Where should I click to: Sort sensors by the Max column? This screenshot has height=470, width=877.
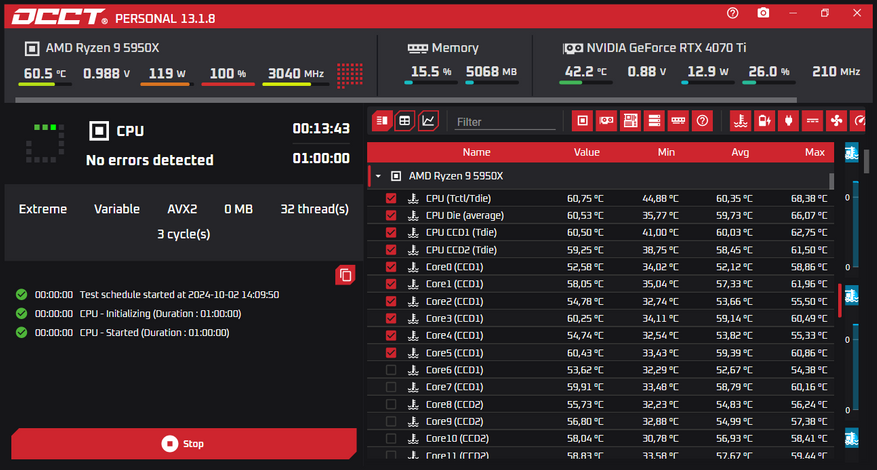[x=814, y=152]
